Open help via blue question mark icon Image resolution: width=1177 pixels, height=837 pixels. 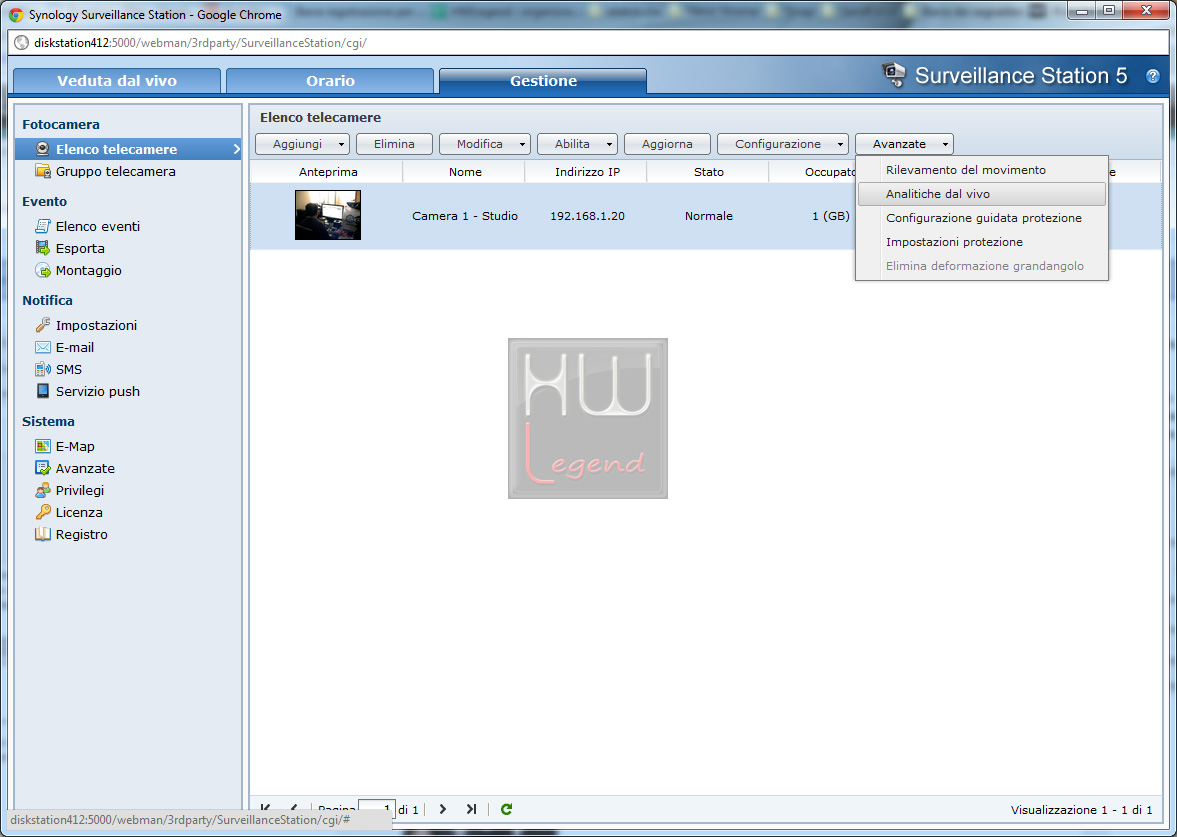point(1152,76)
